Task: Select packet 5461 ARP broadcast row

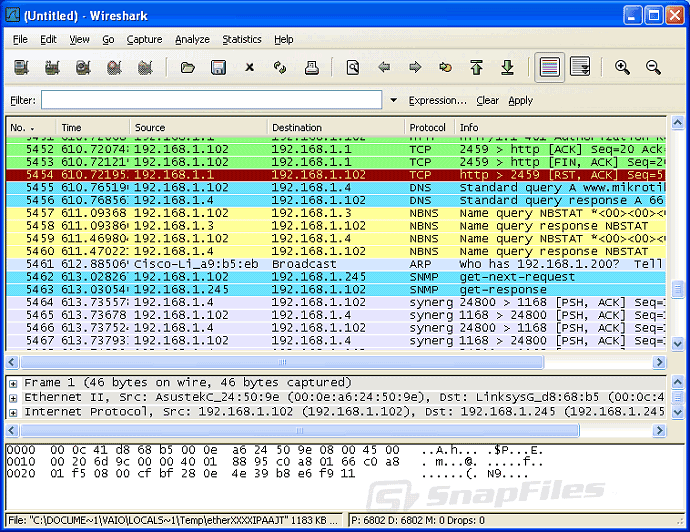Action: tap(336, 264)
